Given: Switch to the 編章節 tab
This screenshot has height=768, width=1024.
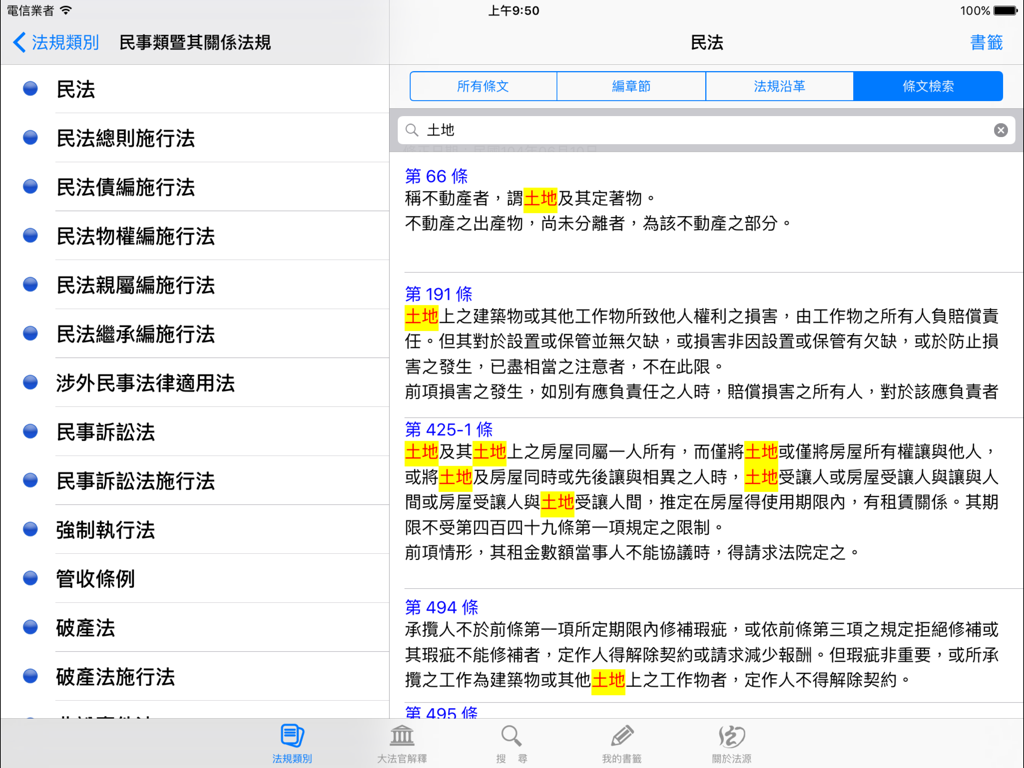Looking at the screenshot, I should coord(631,86).
